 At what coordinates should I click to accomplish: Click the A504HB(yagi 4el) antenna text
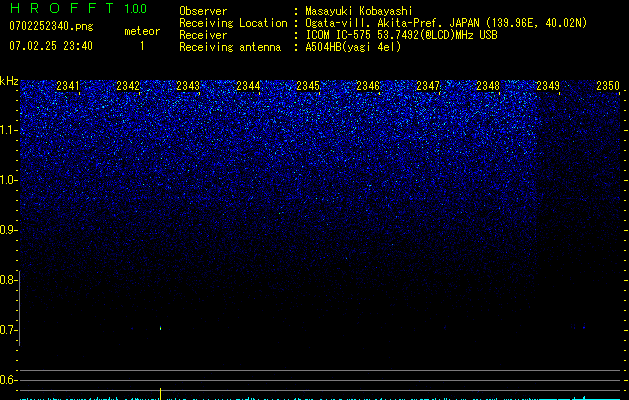353,47
